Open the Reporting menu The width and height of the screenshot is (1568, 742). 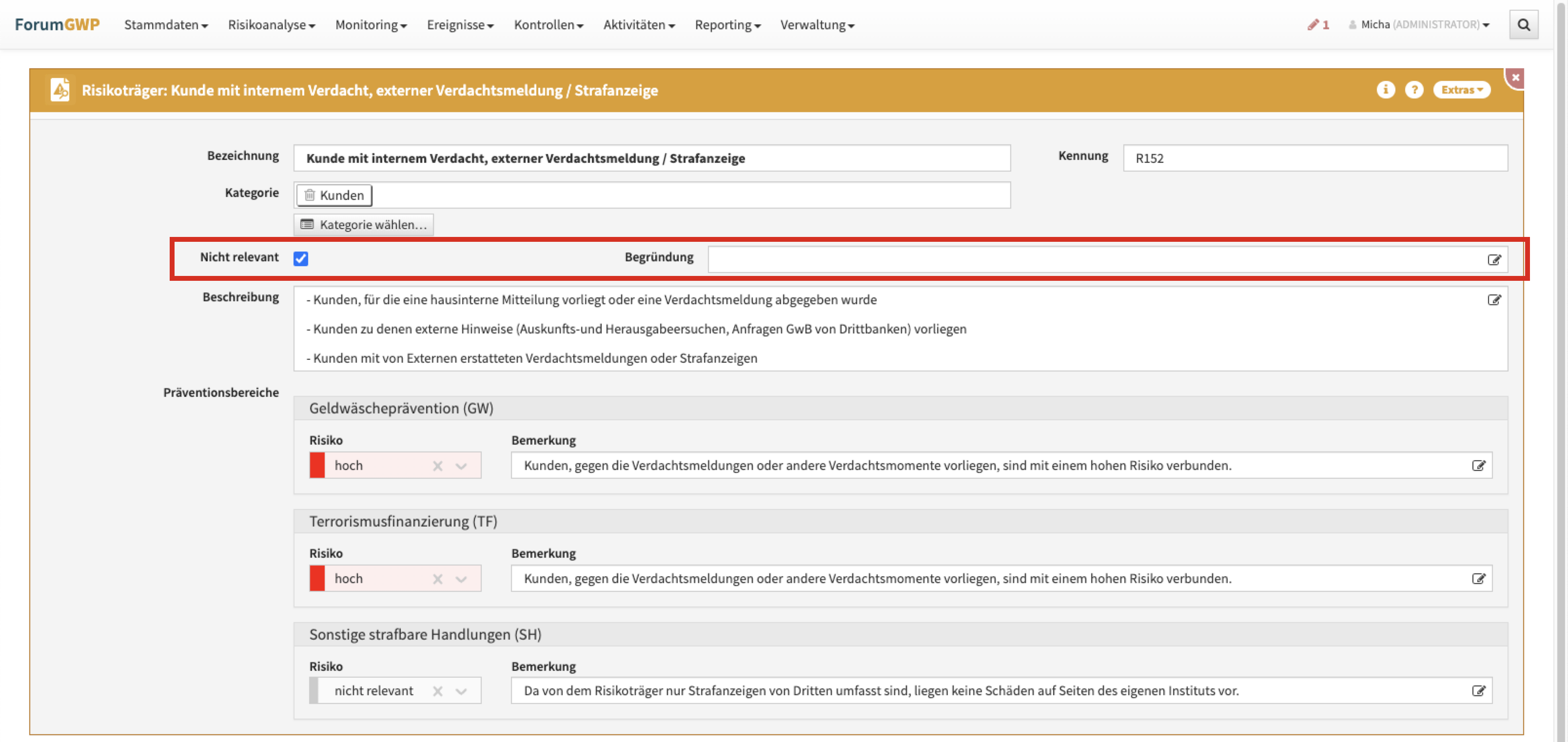pyautogui.click(x=727, y=25)
